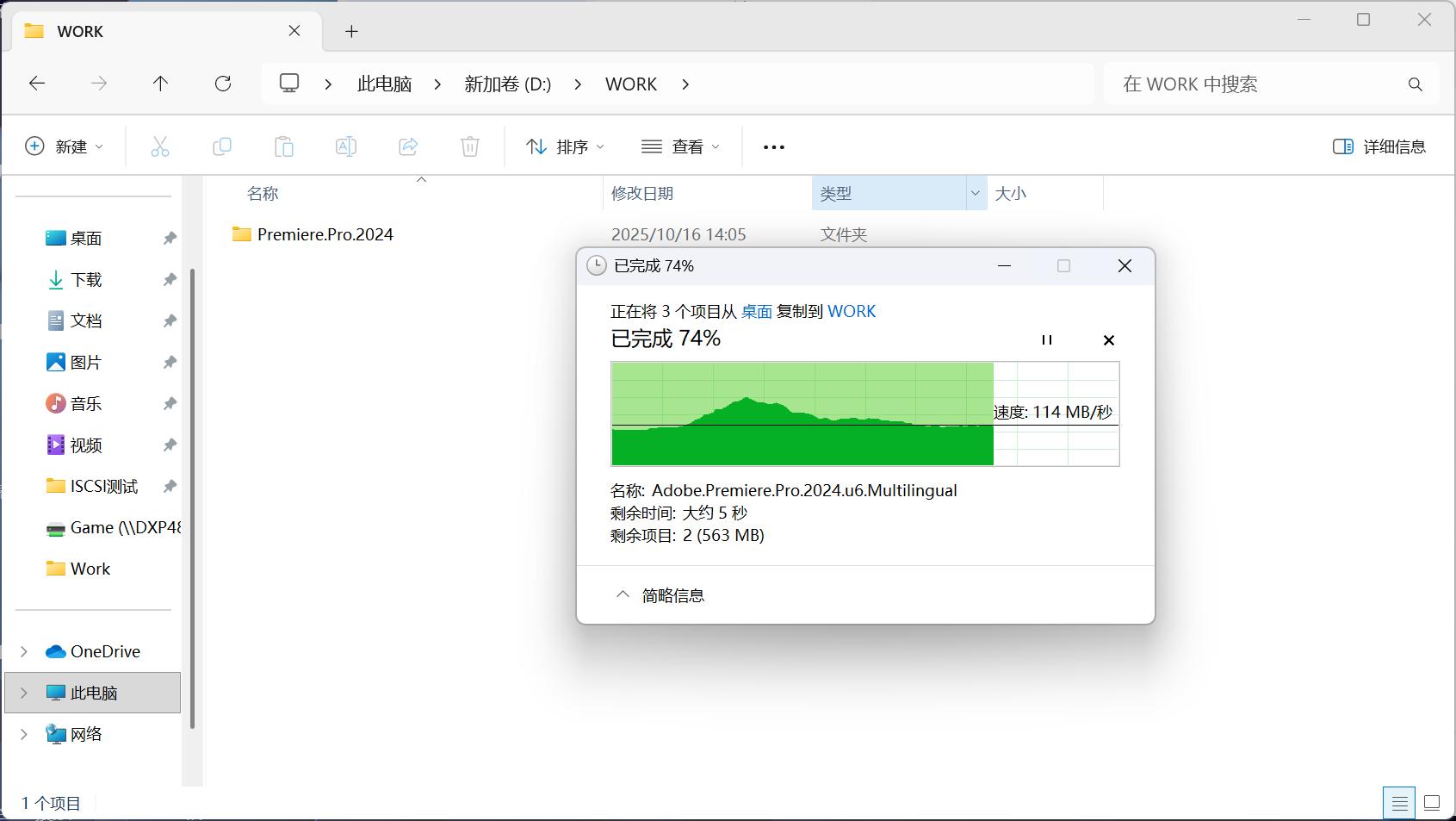Image resolution: width=1456 pixels, height=821 pixels.
Task: Click 此电脑 in the address path
Action: (x=385, y=84)
